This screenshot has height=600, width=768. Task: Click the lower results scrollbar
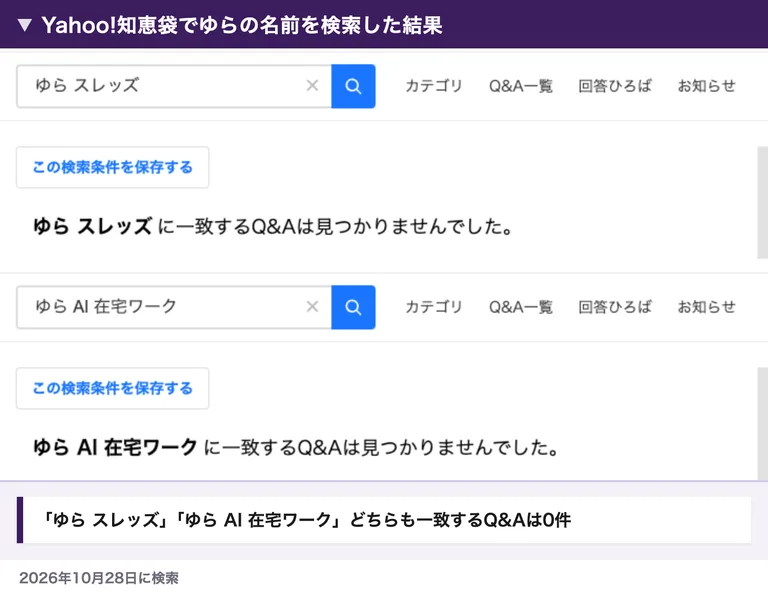(763, 424)
